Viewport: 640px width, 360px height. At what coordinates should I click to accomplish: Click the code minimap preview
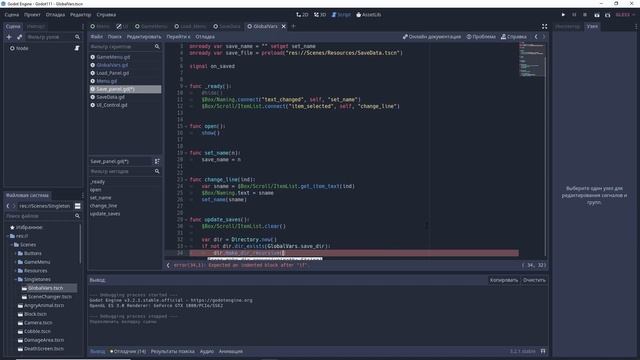532,60
